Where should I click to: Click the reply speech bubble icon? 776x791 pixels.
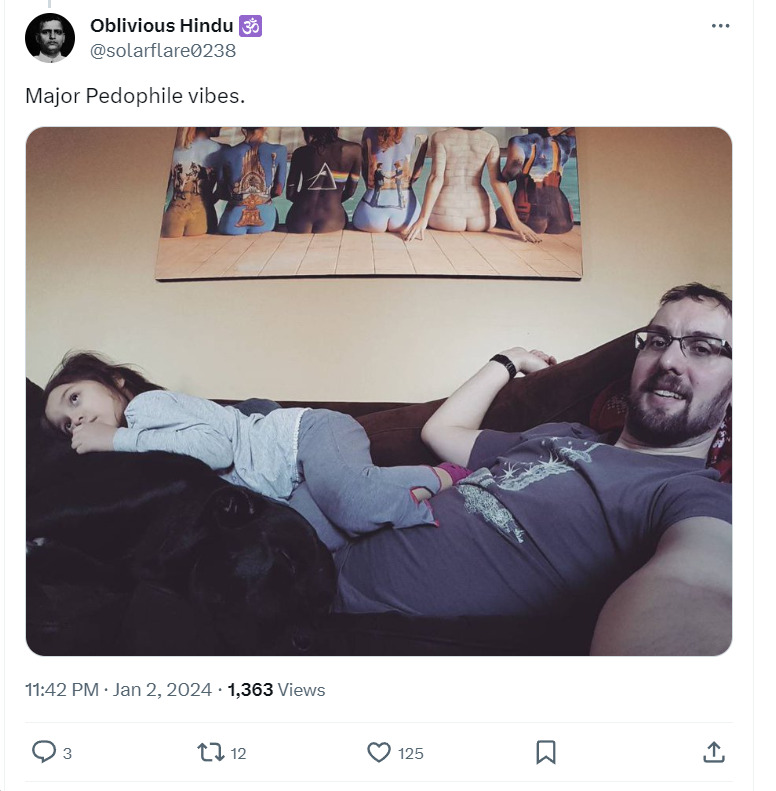43,752
